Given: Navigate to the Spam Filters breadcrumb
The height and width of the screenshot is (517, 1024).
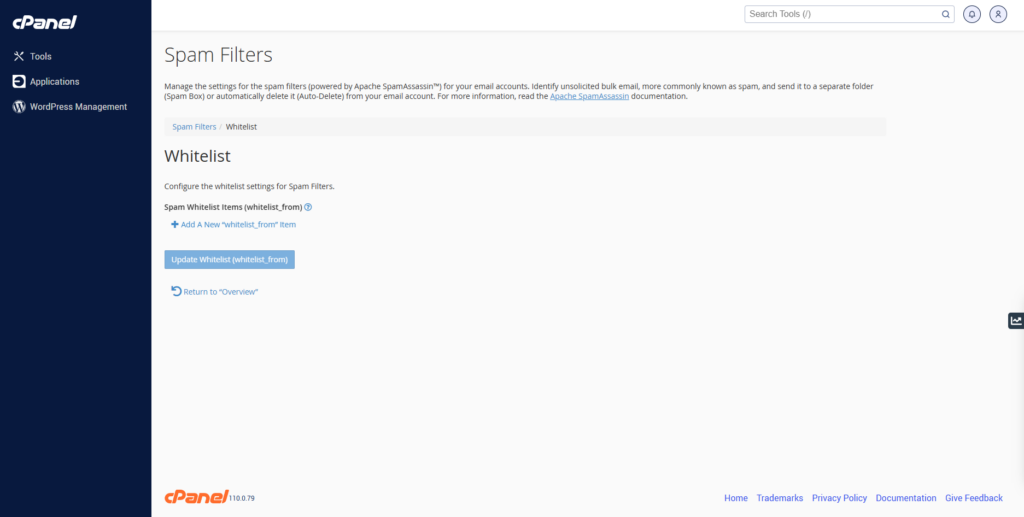Looking at the screenshot, I should point(194,127).
